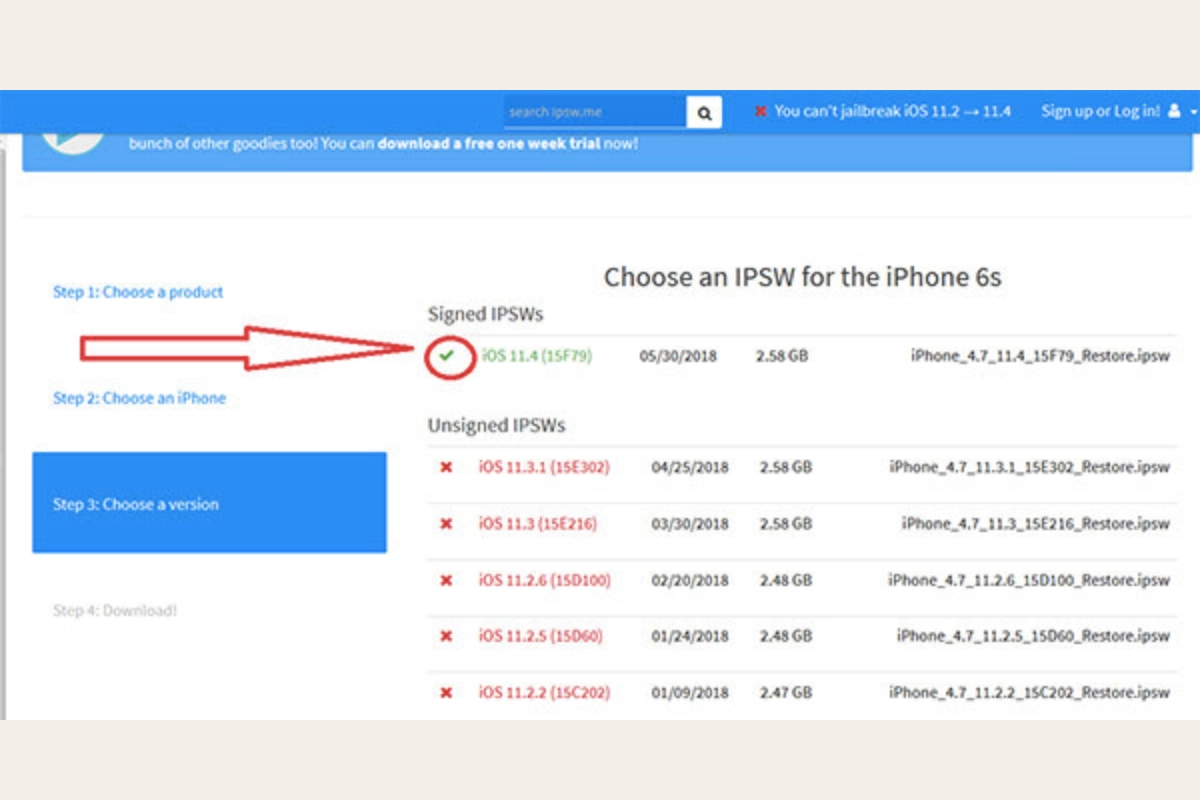Click the user account profile icon
This screenshot has width=1200, height=800.
pos(1174,111)
